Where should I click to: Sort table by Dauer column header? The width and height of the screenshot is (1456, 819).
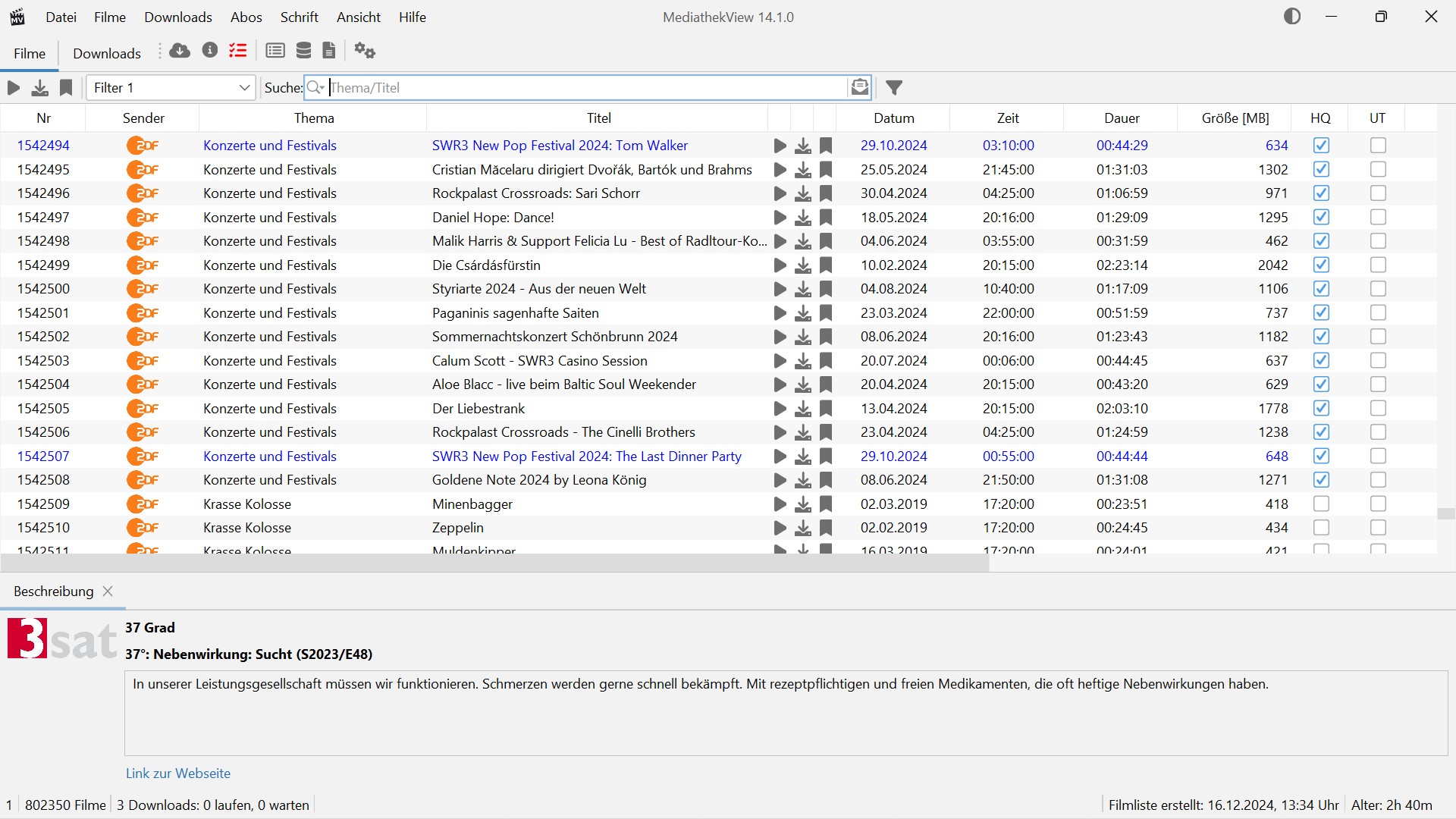point(1122,118)
